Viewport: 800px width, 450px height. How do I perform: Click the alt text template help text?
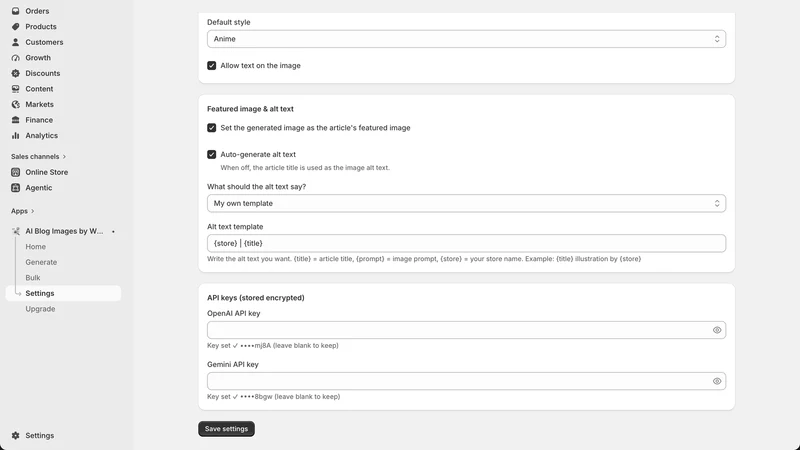click(x=424, y=259)
